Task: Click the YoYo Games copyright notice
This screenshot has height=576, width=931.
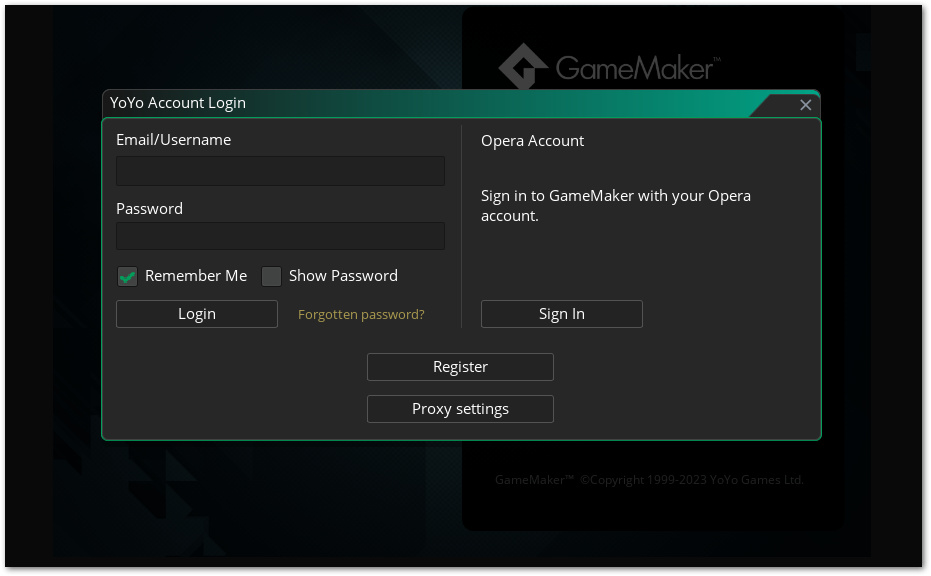Action: (x=649, y=480)
